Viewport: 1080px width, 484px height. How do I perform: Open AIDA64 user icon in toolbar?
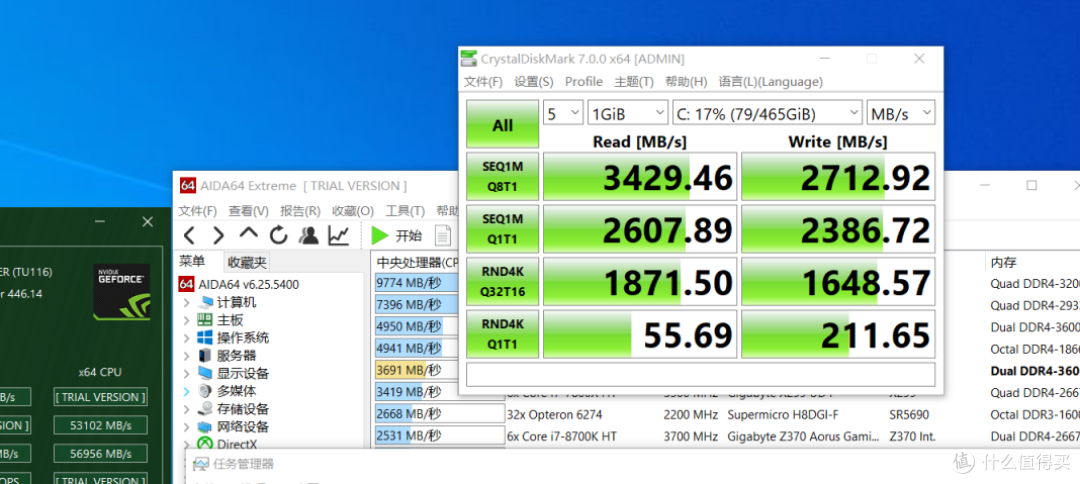point(308,235)
